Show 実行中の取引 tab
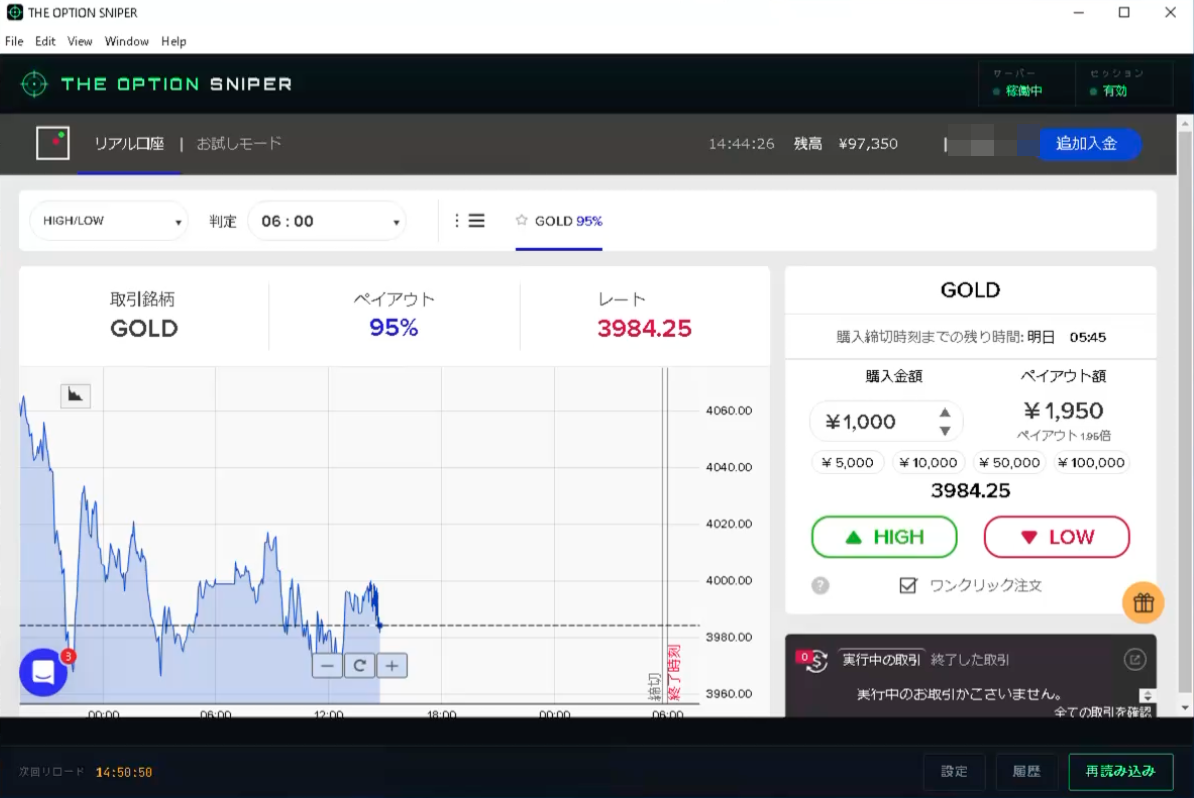 click(881, 659)
